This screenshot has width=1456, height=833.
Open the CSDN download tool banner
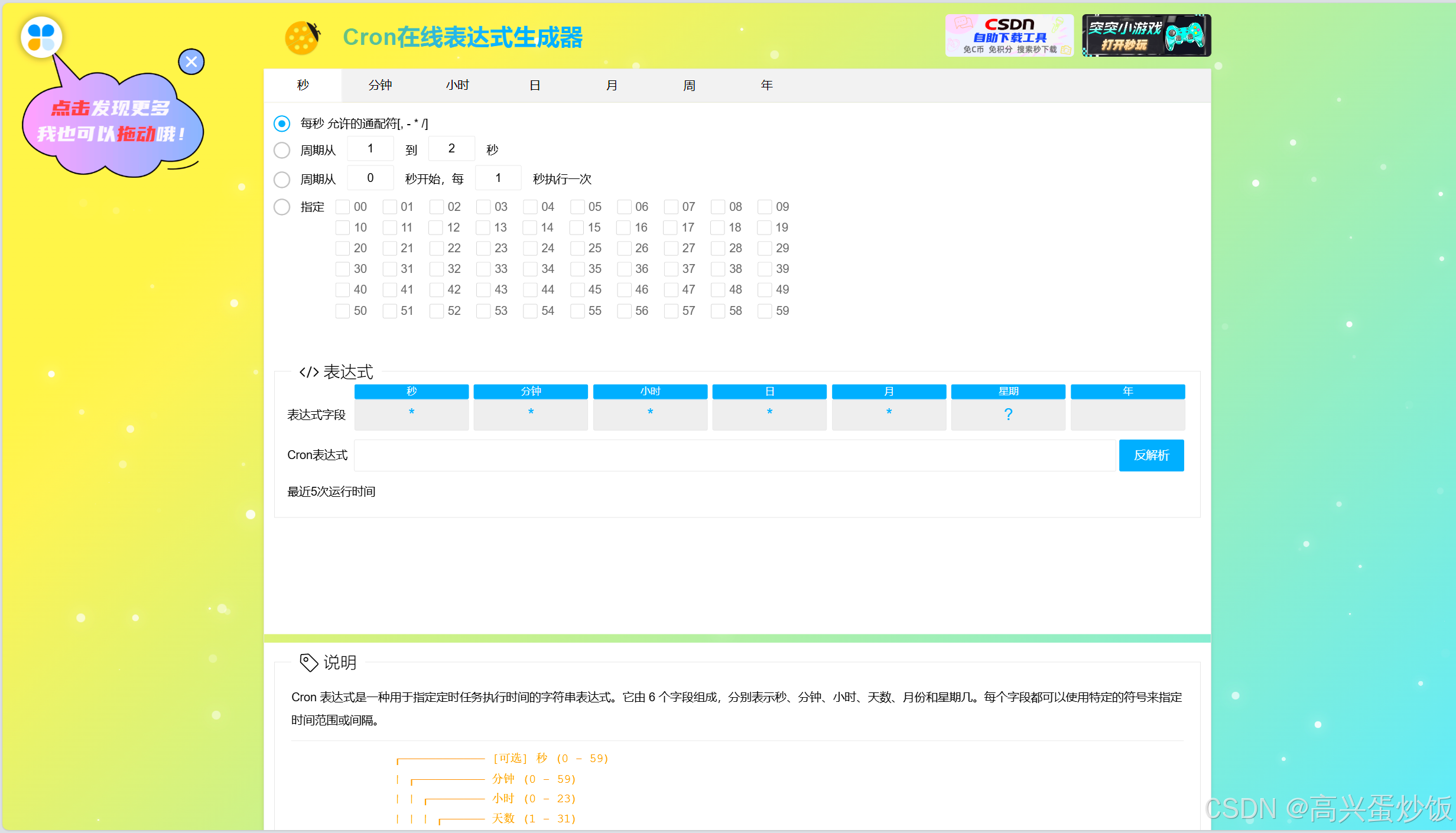tap(1009, 35)
